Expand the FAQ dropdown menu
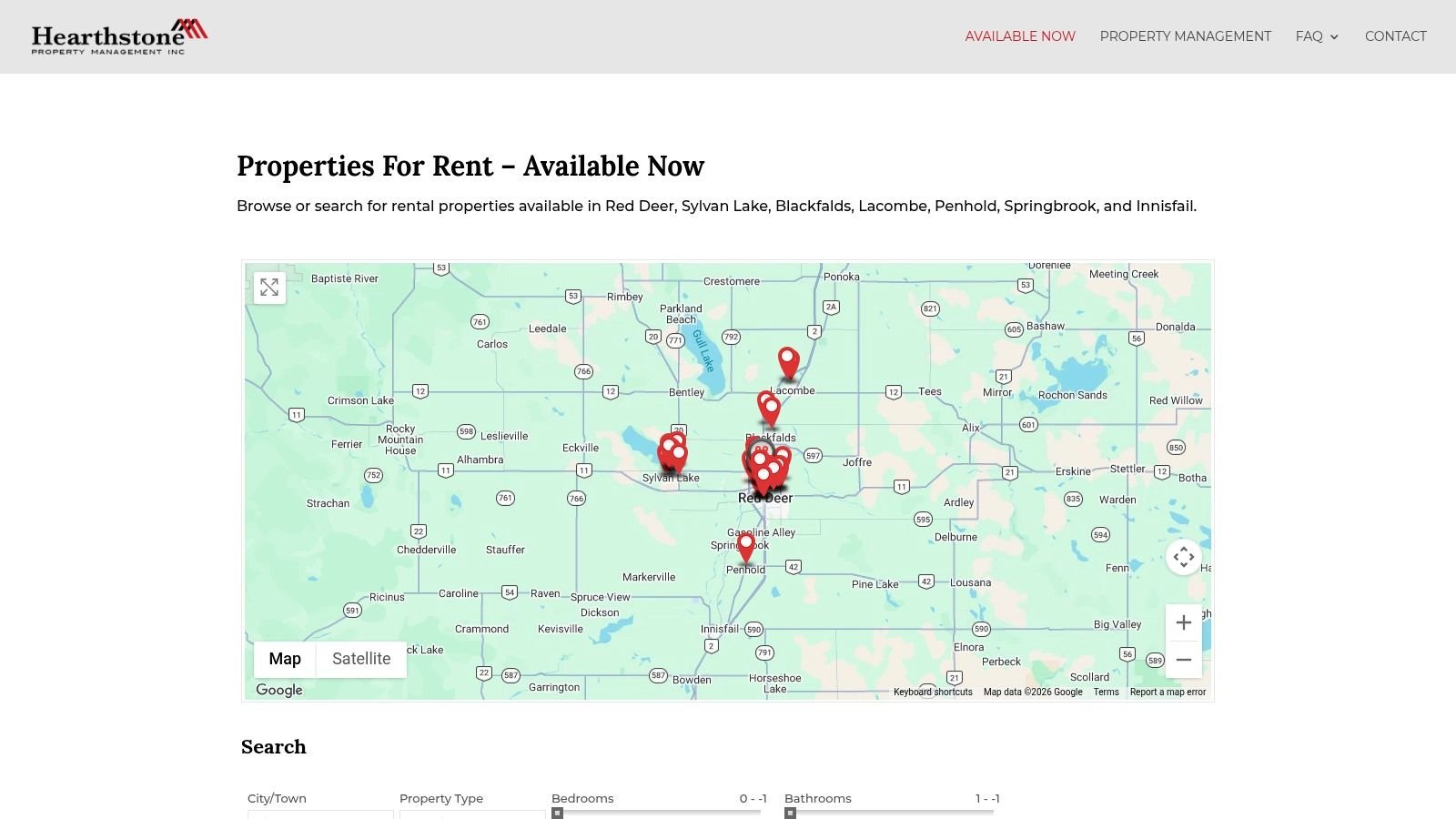 [1317, 36]
